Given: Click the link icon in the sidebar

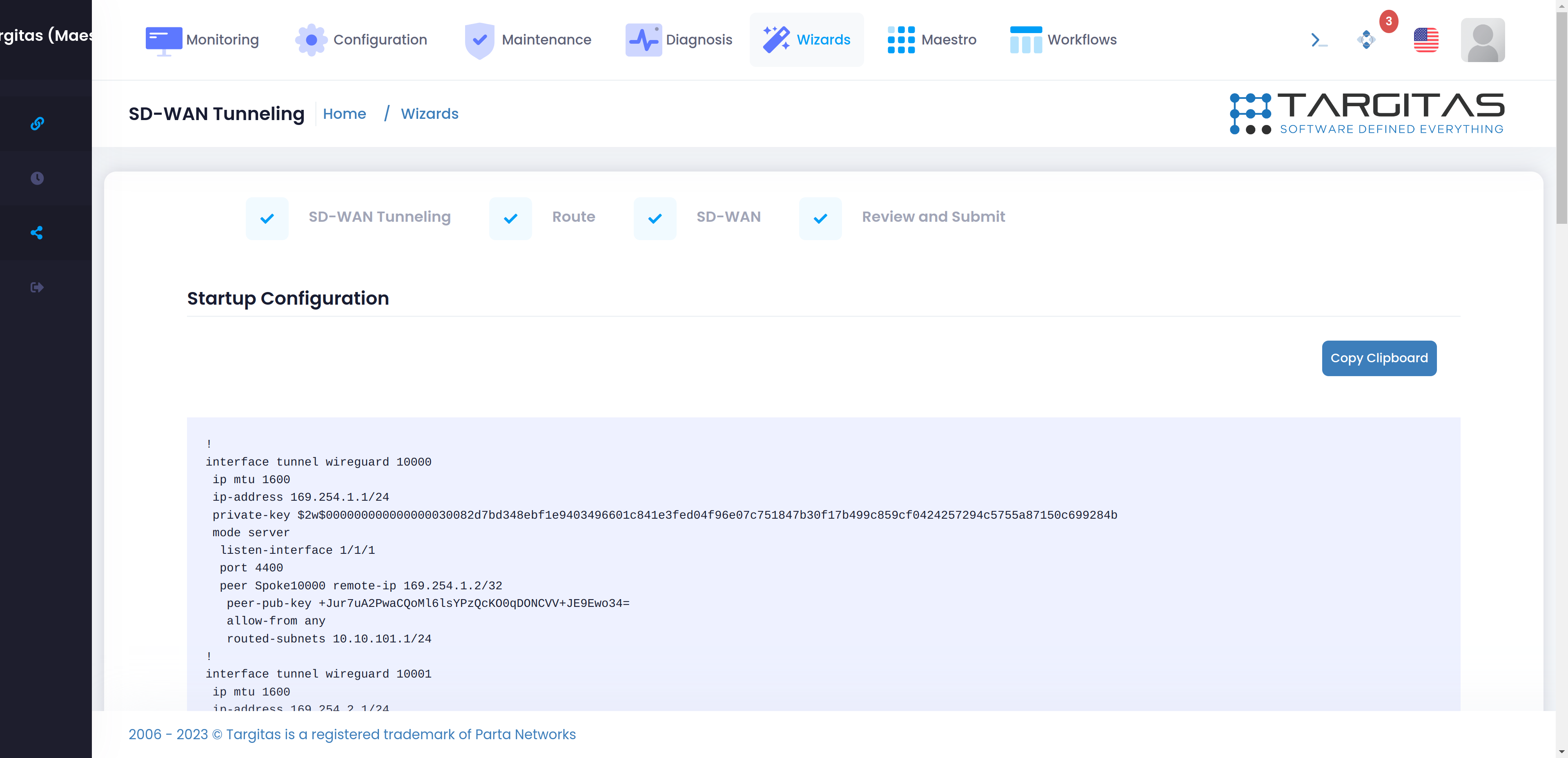Looking at the screenshot, I should click(37, 124).
